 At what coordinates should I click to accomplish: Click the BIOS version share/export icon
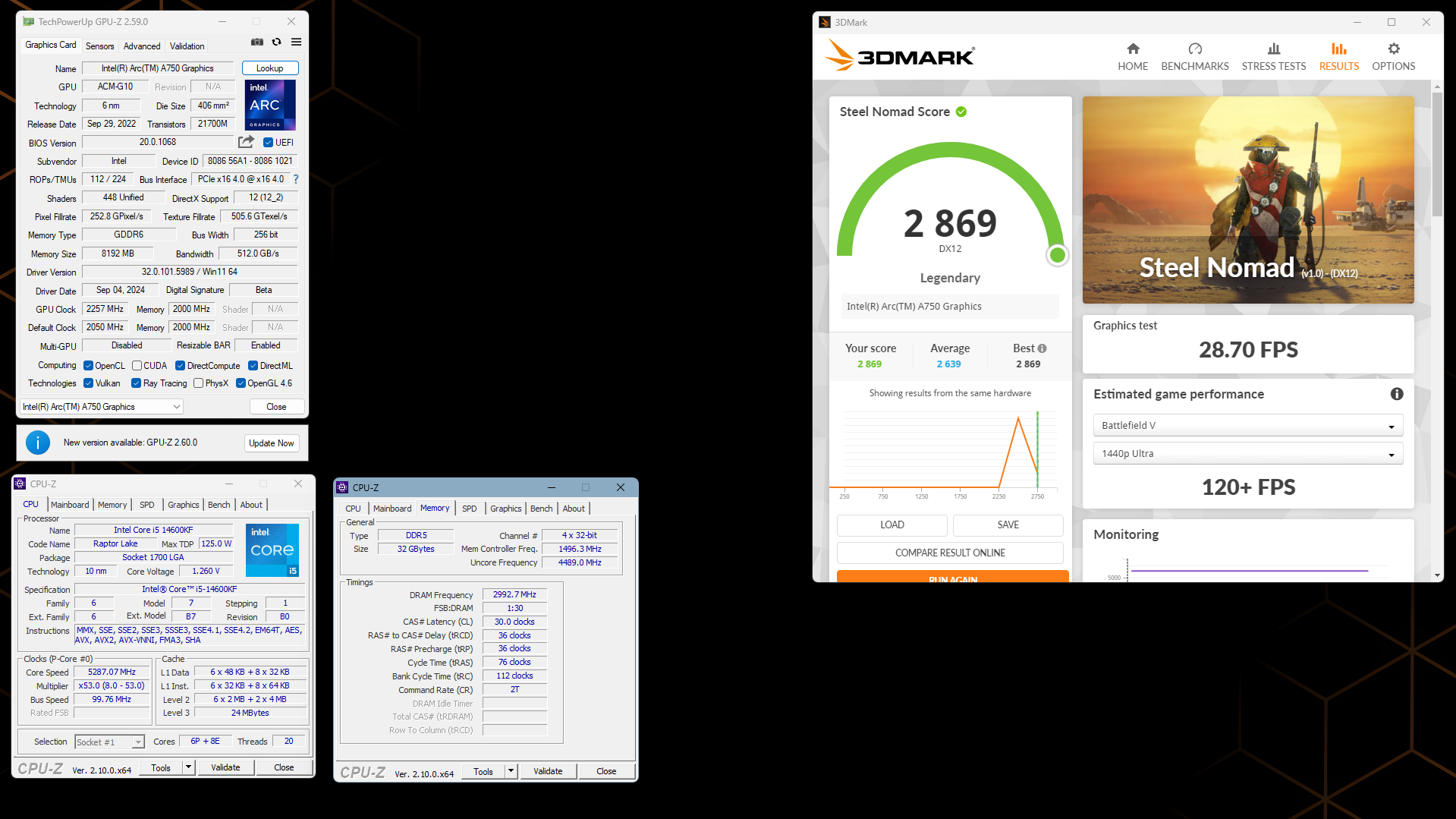pyautogui.click(x=246, y=142)
